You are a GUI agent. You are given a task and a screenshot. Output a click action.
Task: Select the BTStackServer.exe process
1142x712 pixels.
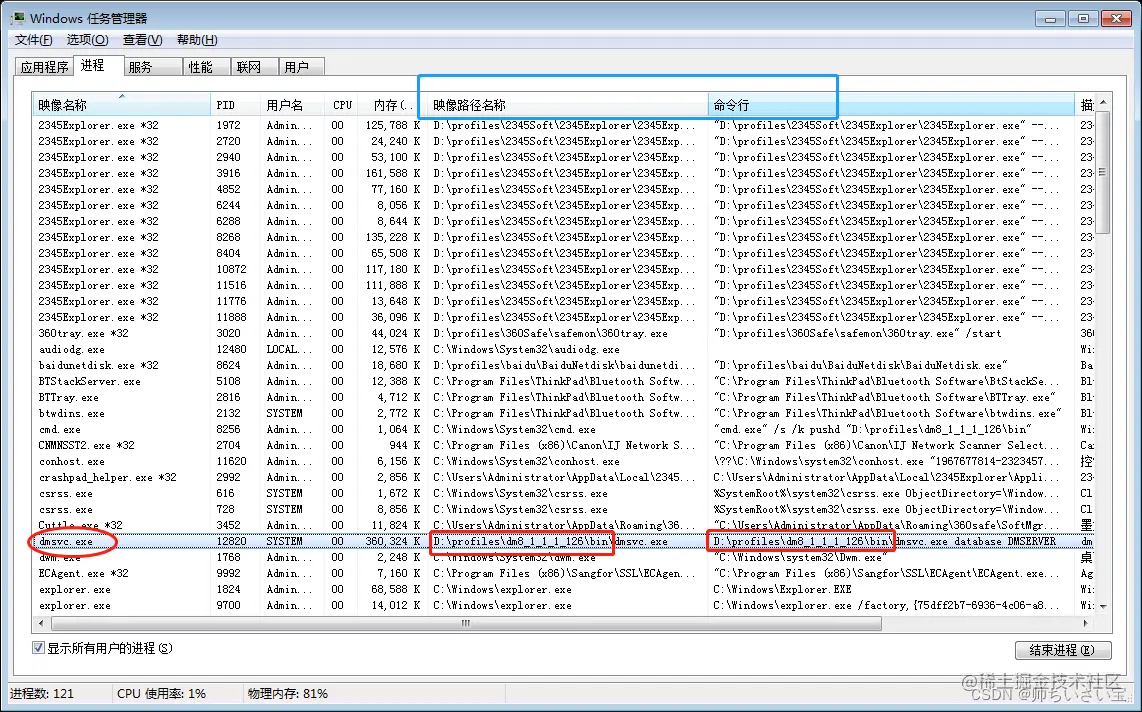pyautogui.click(x=564, y=381)
